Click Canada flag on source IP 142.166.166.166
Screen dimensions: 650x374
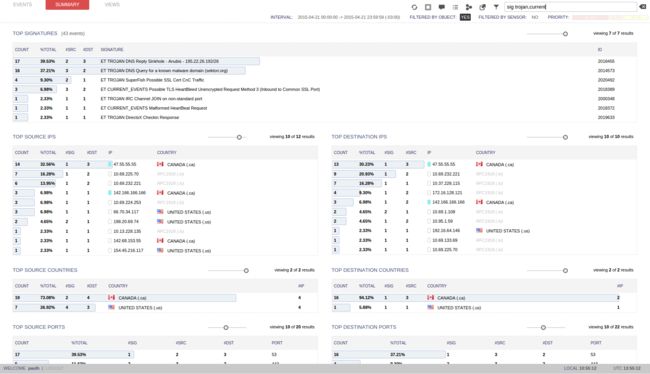160,193
